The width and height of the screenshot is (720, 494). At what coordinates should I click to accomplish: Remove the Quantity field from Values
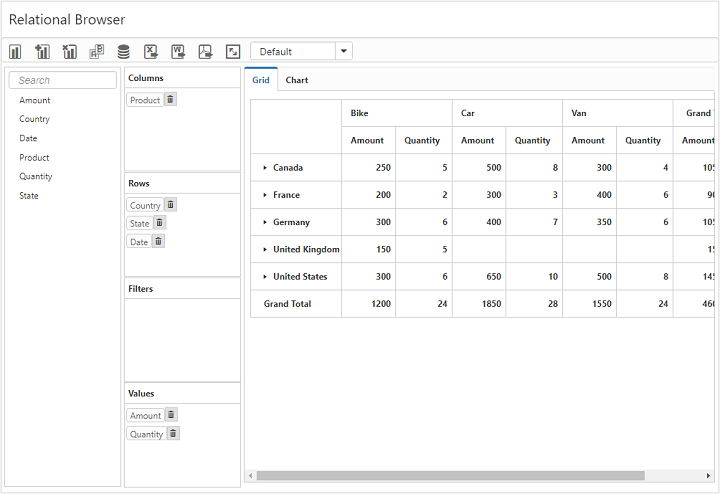173,434
